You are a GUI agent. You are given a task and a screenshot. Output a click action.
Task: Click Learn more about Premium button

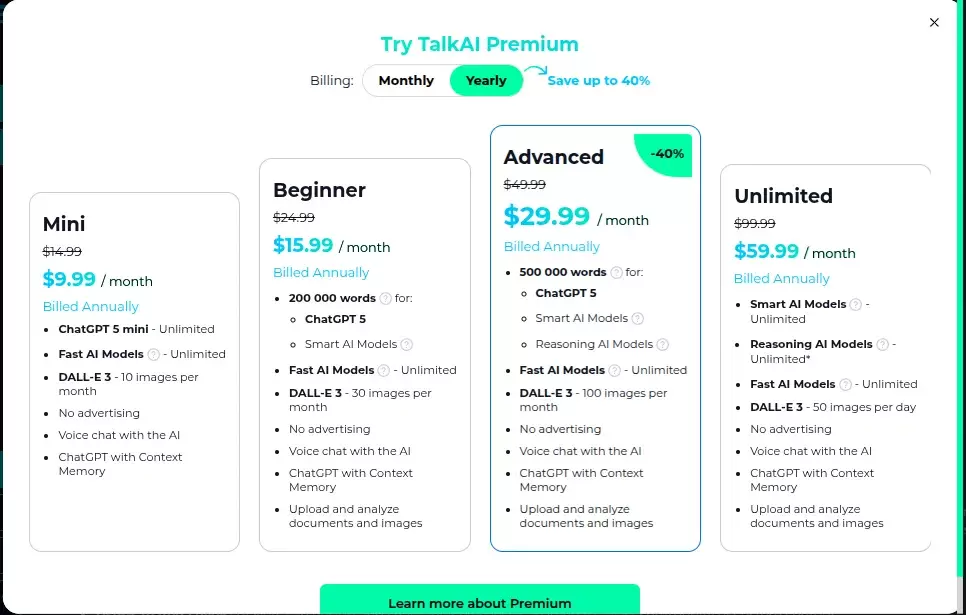(480, 603)
